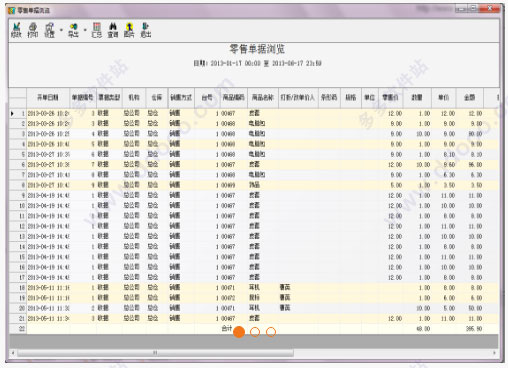The image size is (508, 368).
Task: Sort by the 开单日期 column header
Action: tap(48, 97)
